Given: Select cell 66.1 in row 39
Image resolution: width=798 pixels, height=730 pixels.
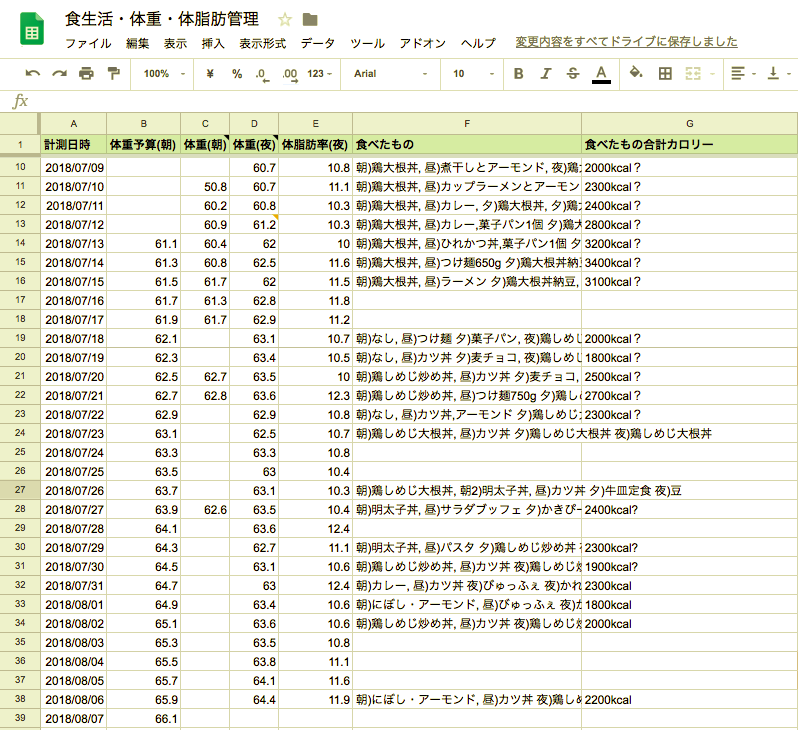Looking at the screenshot, I should click(x=144, y=719).
